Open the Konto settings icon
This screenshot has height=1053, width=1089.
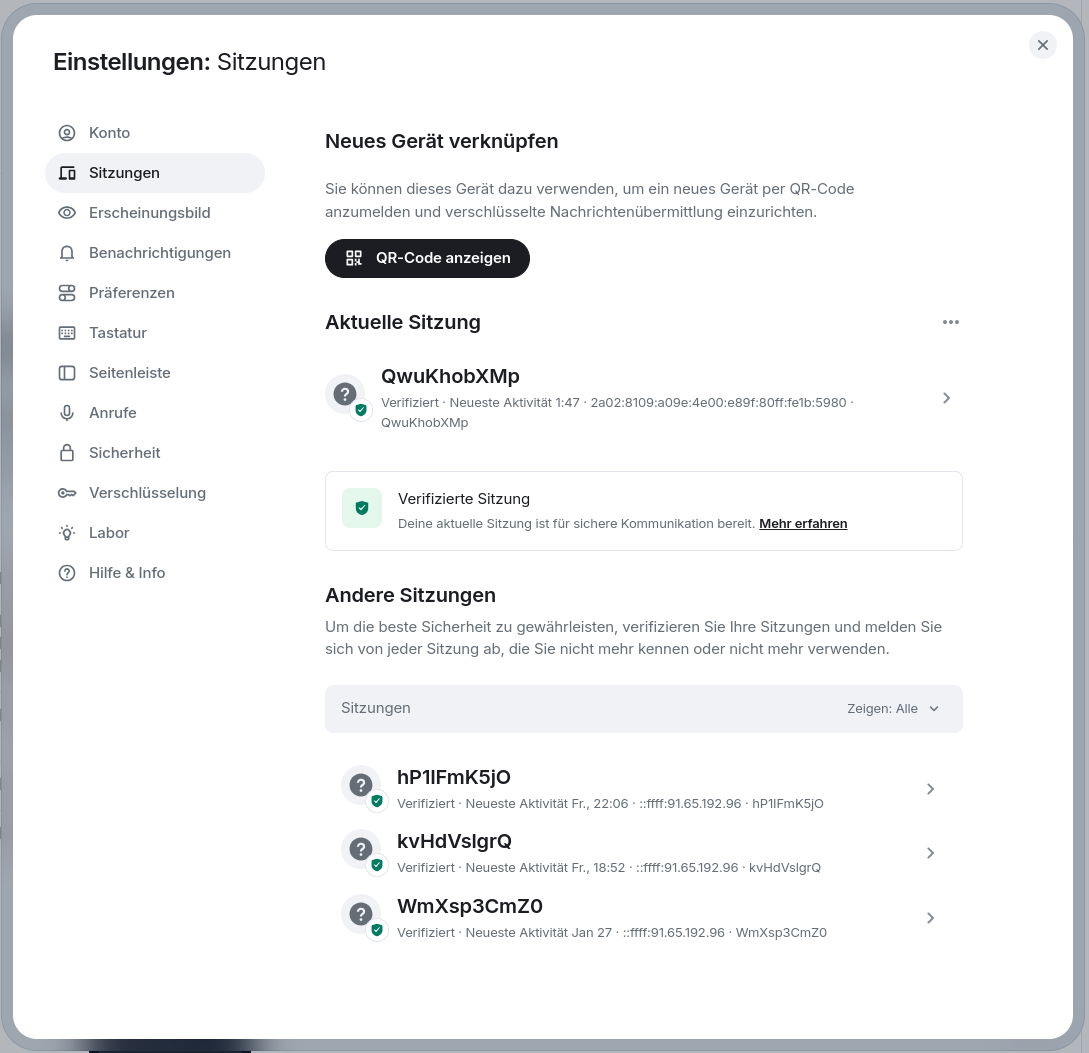tap(67, 133)
